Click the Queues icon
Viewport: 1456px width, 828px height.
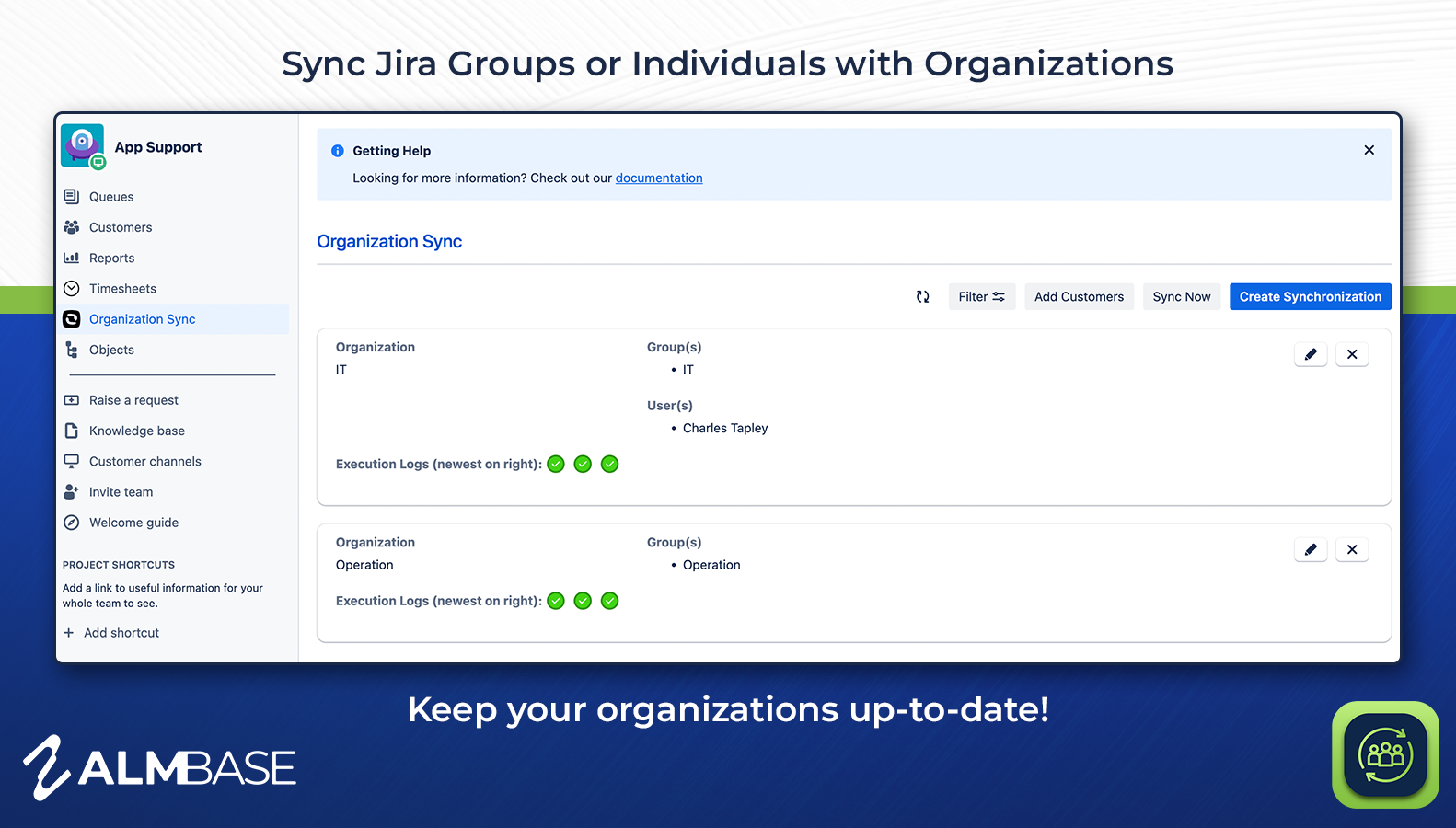[x=71, y=197]
